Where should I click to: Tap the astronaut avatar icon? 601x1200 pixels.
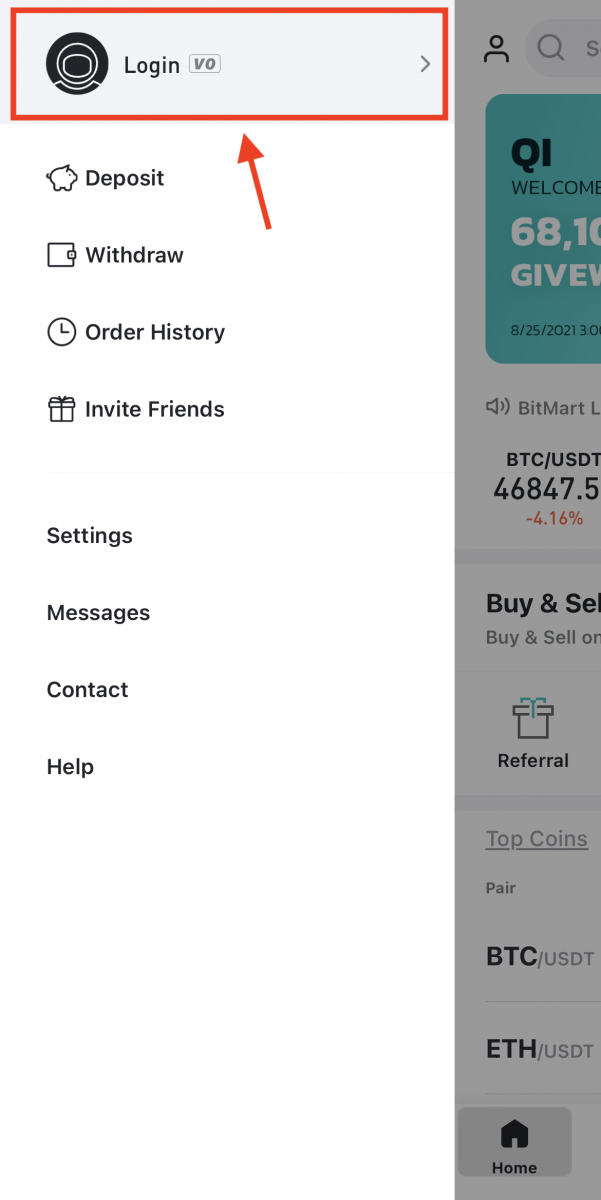click(x=77, y=64)
